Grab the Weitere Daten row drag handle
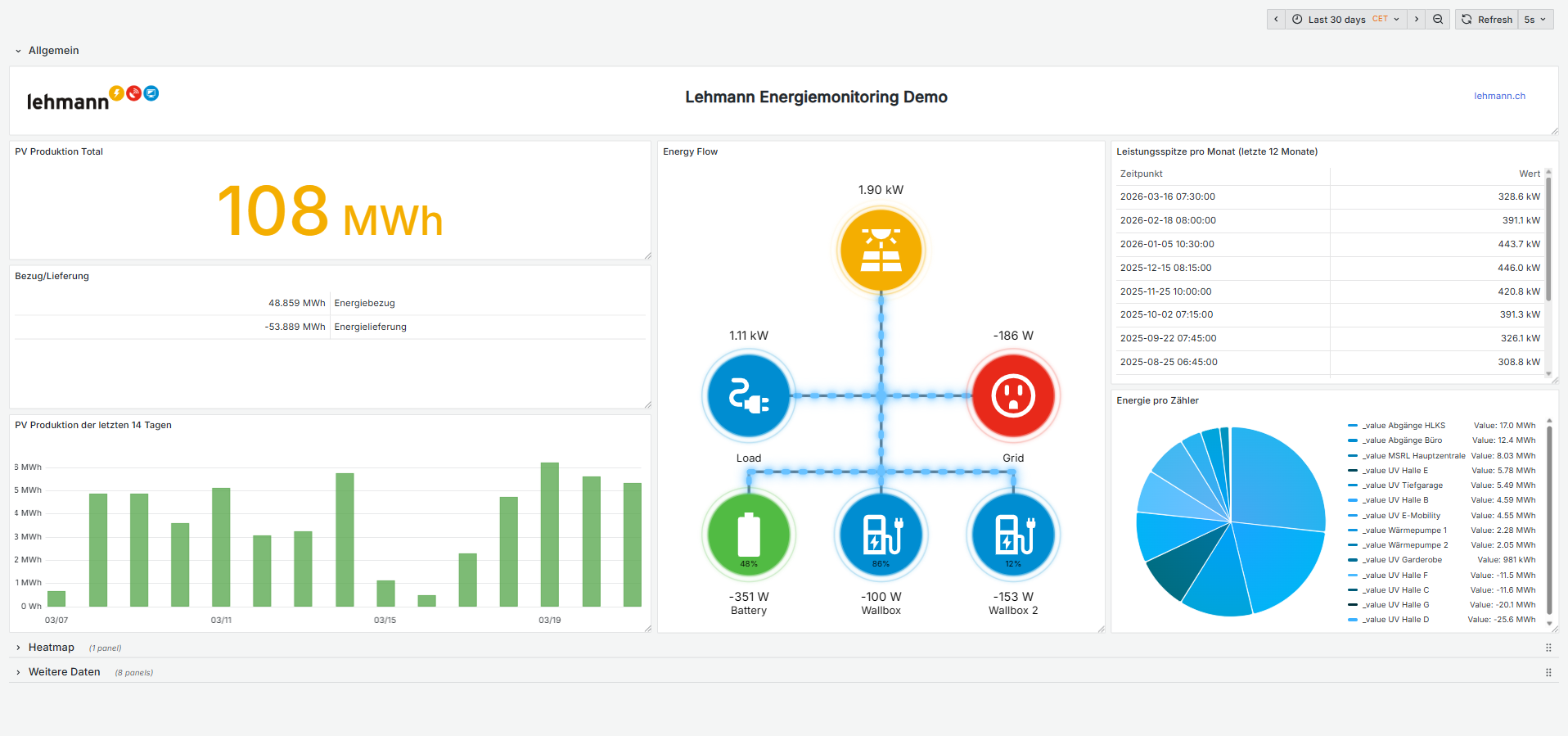1568x736 pixels. 1548,672
